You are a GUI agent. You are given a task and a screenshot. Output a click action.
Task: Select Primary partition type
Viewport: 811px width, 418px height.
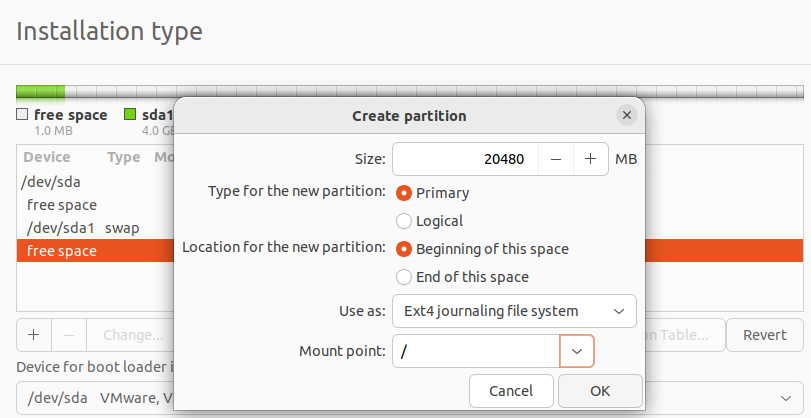pos(404,193)
